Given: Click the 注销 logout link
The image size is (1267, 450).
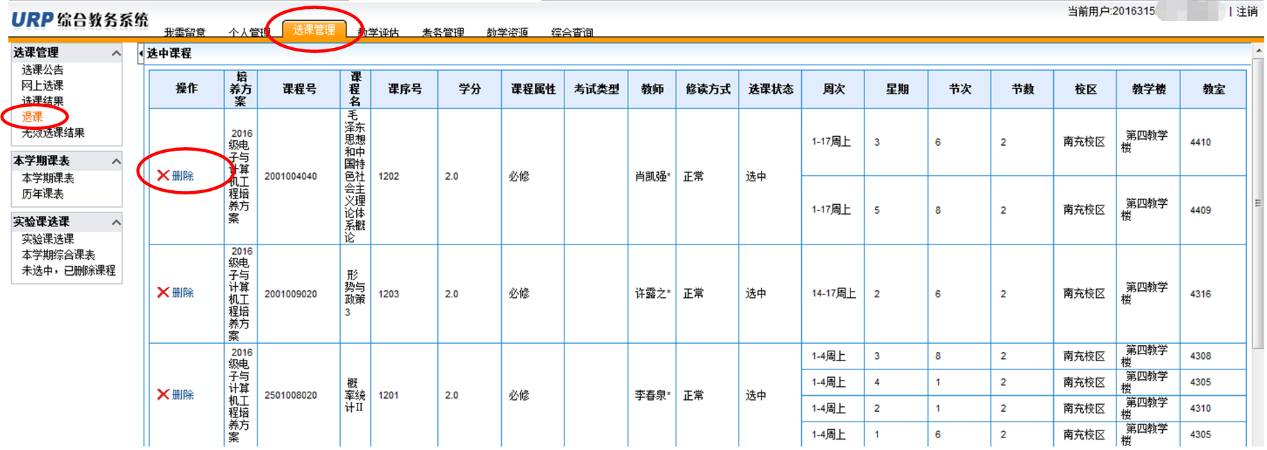Looking at the screenshot, I should tap(1246, 12).
